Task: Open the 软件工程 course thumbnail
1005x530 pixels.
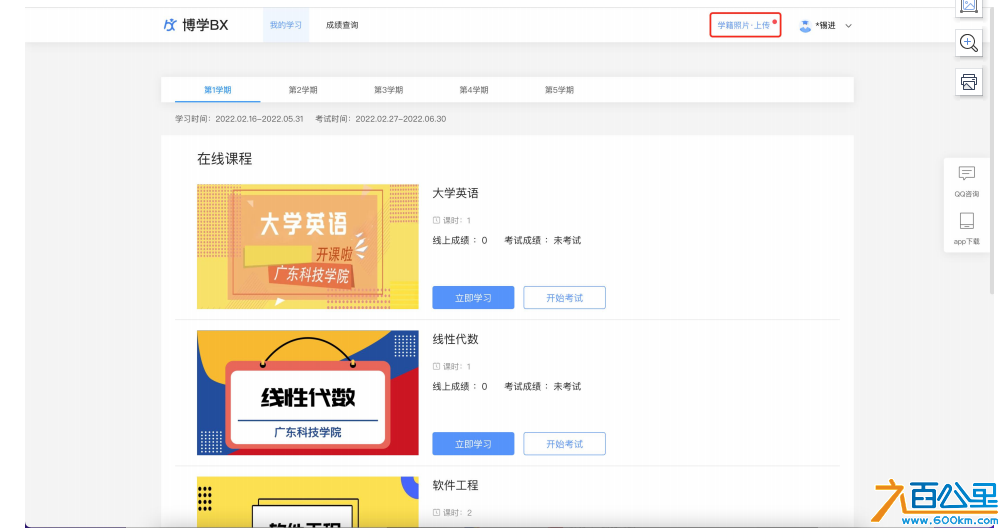Action: (308, 502)
